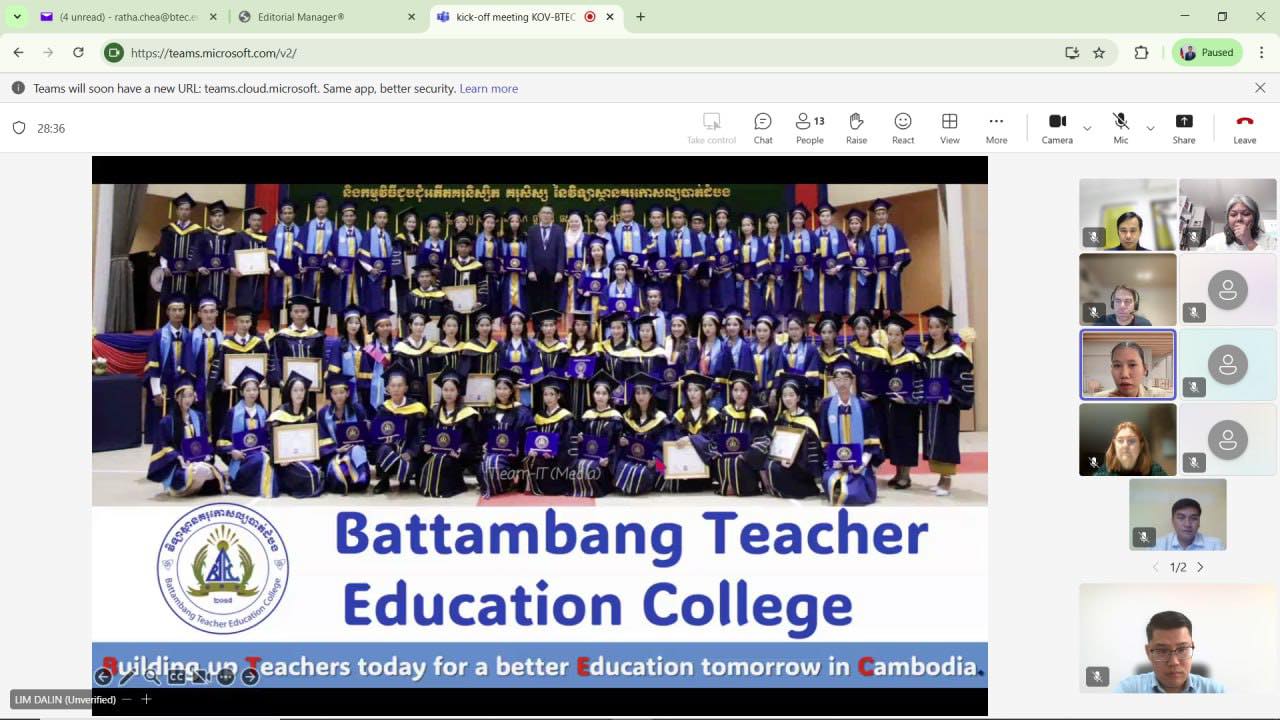The height and width of the screenshot is (720, 1280).
Task: Open the magnifier zoom tool on the slide
Action: (151, 676)
